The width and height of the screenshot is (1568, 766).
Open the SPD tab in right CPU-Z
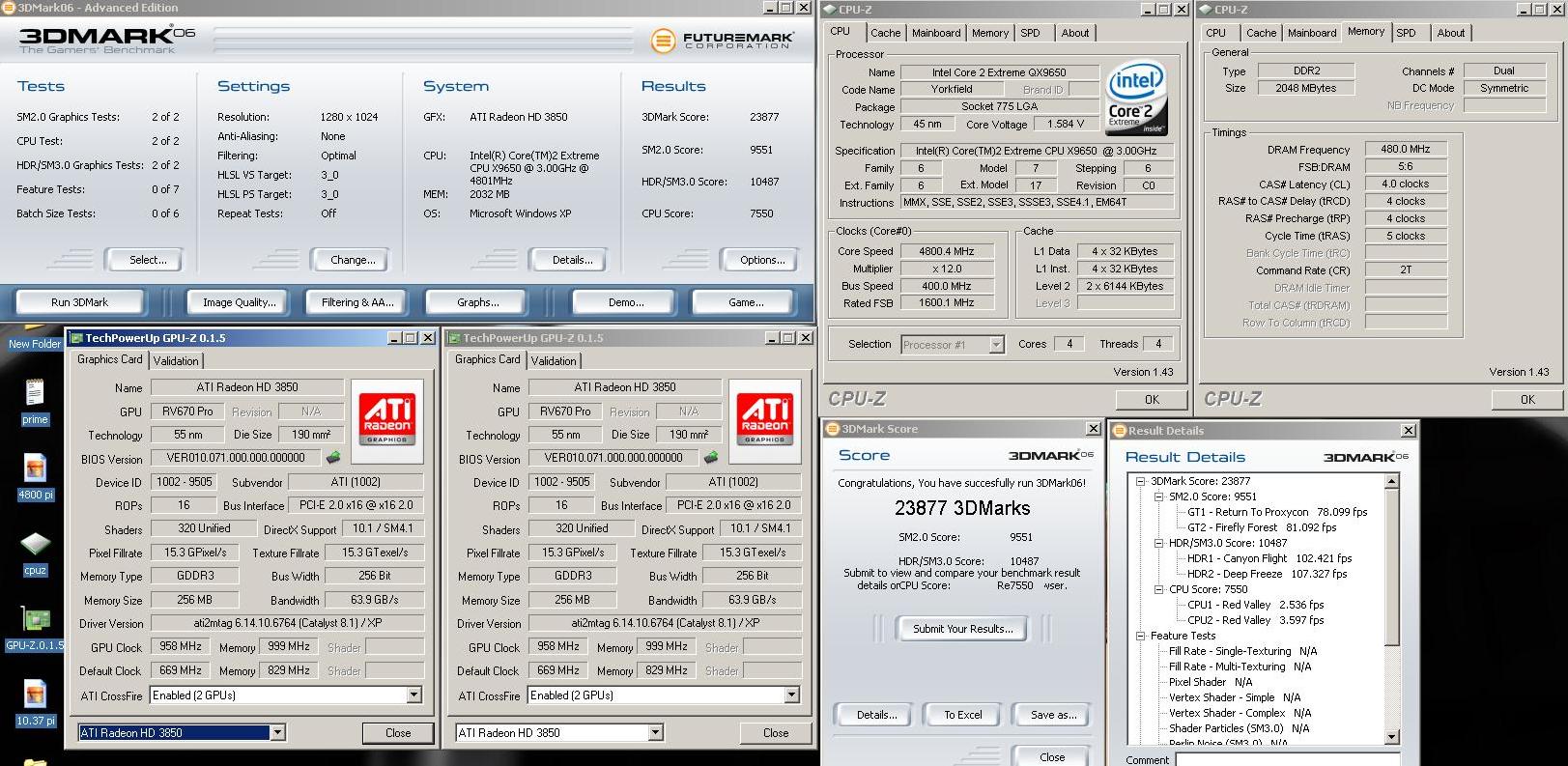[1406, 33]
